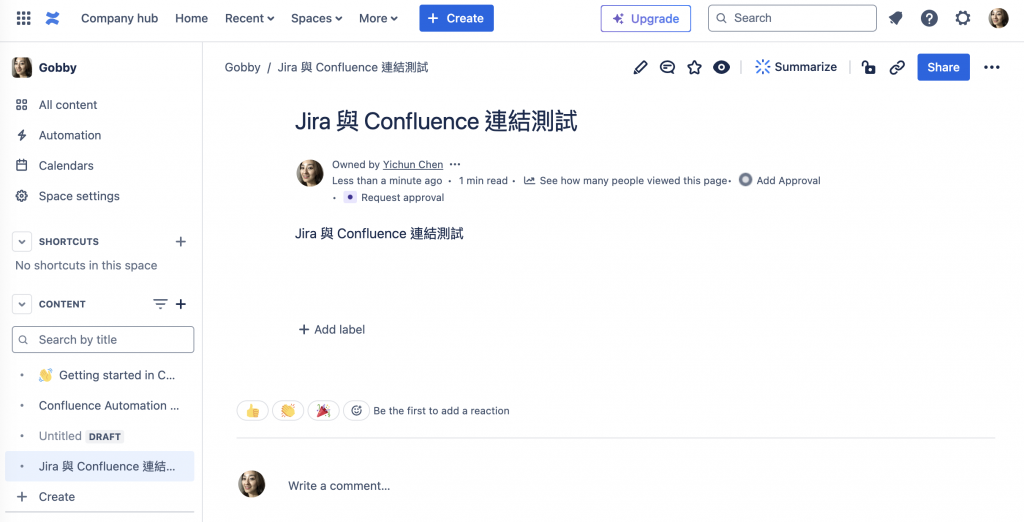Open Yichun Chen owner link
The height and width of the screenshot is (522, 1024).
point(413,165)
